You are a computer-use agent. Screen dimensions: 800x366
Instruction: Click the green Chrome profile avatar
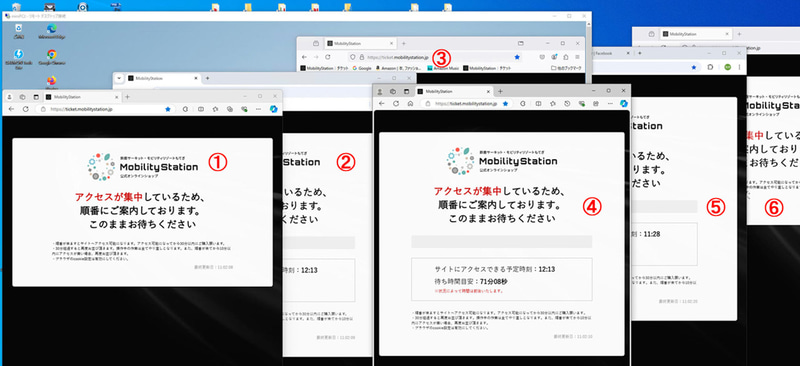coord(728,67)
